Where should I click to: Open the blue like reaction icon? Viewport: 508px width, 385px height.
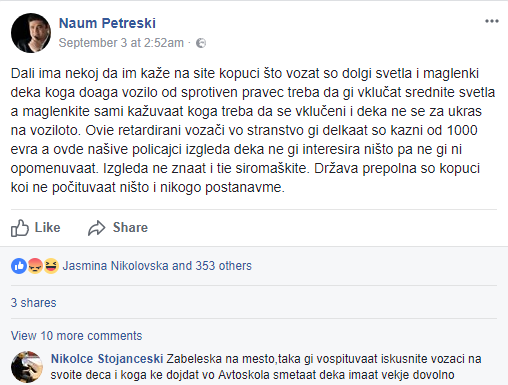point(19,266)
